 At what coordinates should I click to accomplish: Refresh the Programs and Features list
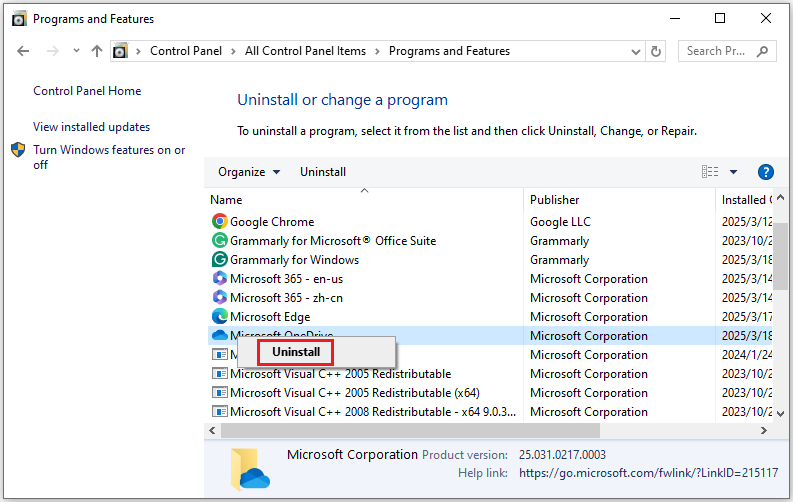click(x=656, y=52)
